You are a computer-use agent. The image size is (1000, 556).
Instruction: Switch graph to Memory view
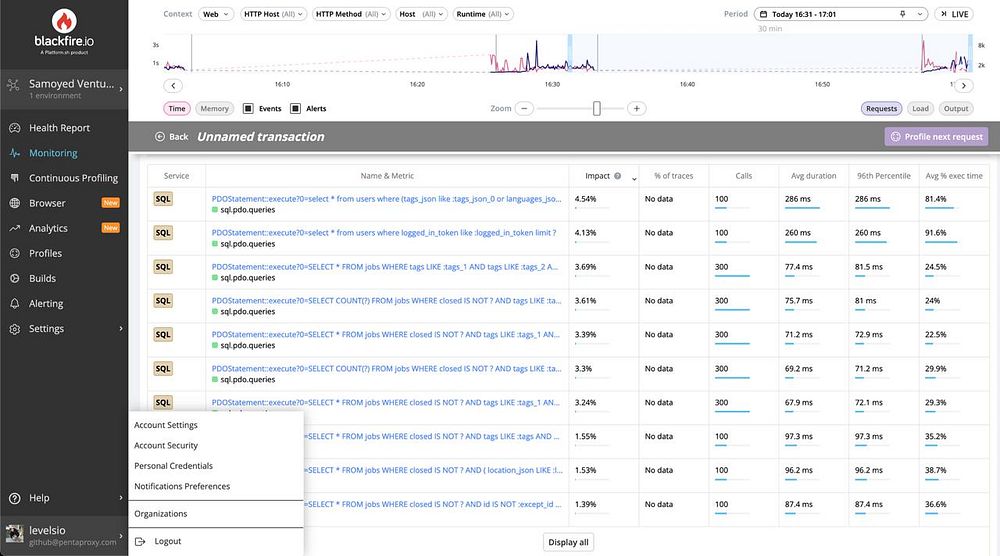tap(214, 108)
